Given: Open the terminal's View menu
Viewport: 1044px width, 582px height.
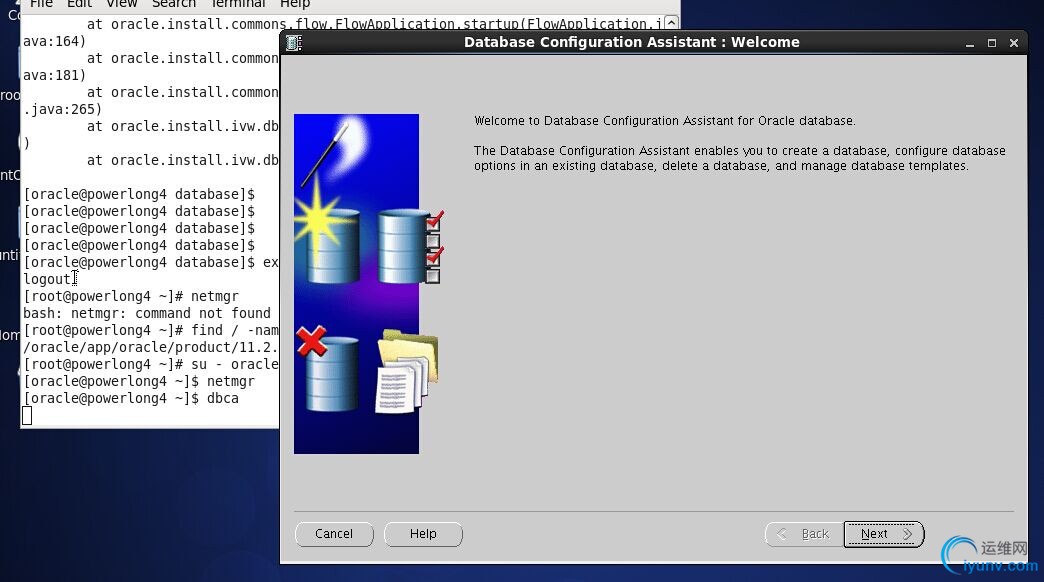Looking at the screenshot, I should [122, 4].
